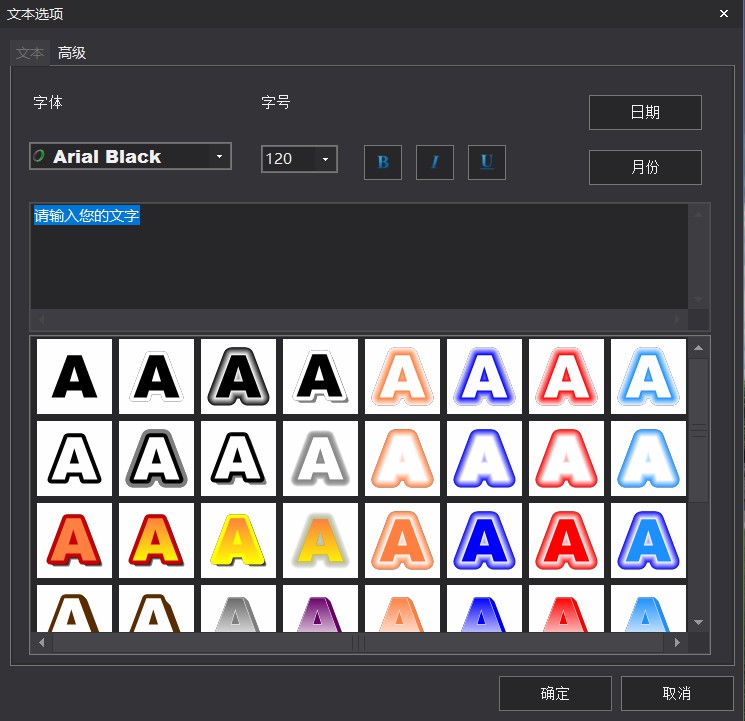Select the 文本 tab

(x=30, y=53)
